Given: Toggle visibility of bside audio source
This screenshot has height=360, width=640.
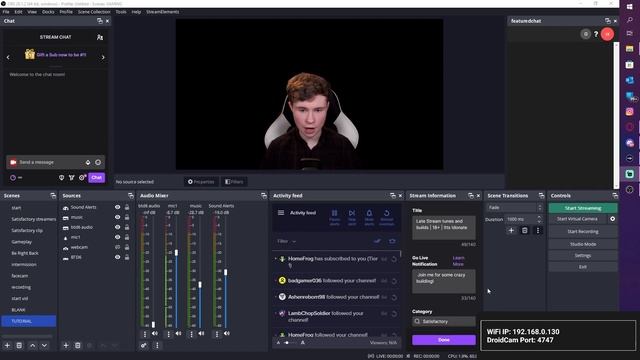Looking at the screenshot, I should click(118, 227).
